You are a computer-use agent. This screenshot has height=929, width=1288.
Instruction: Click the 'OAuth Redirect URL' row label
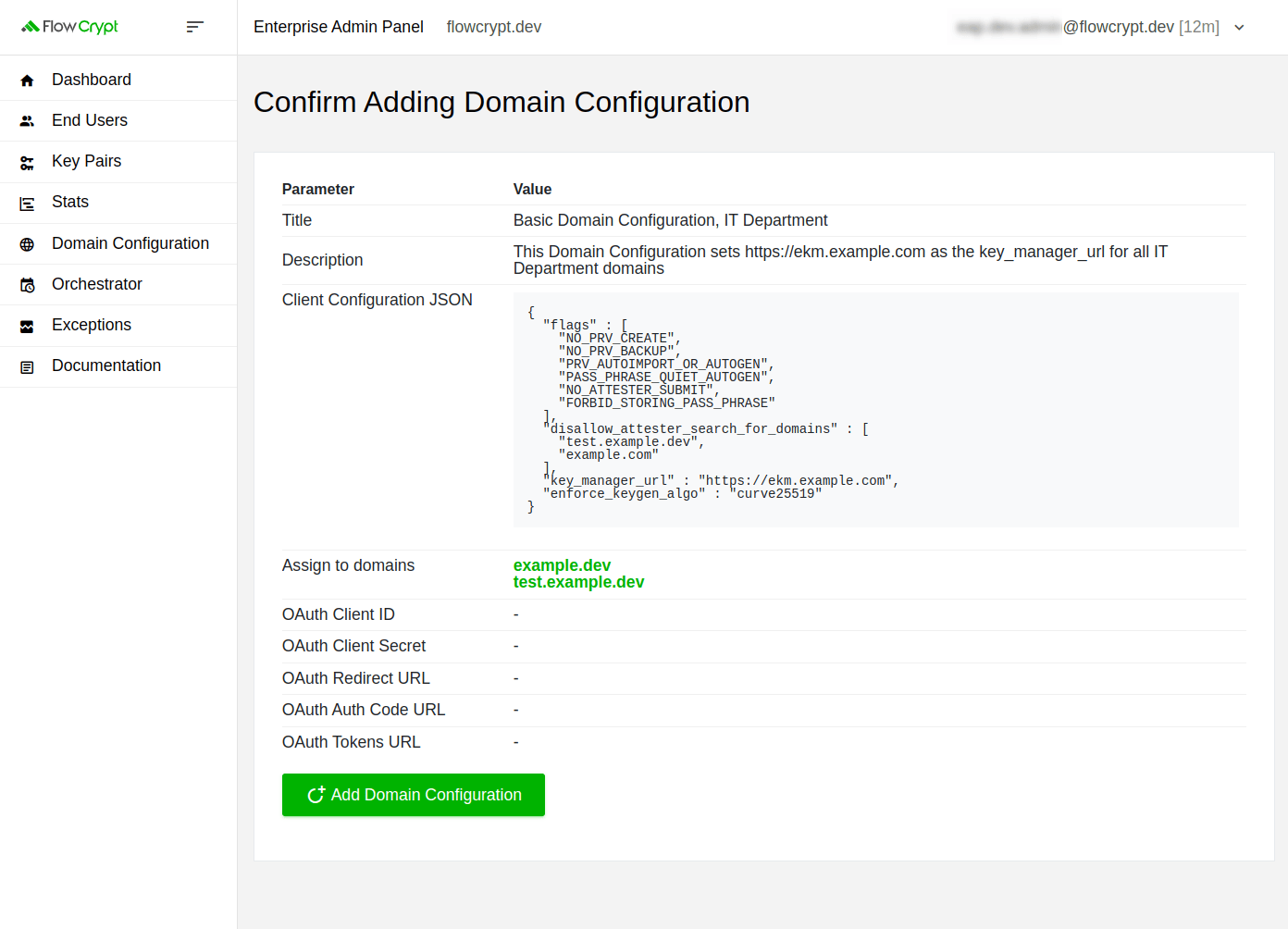pyautogui.click(x=356, y=678)
